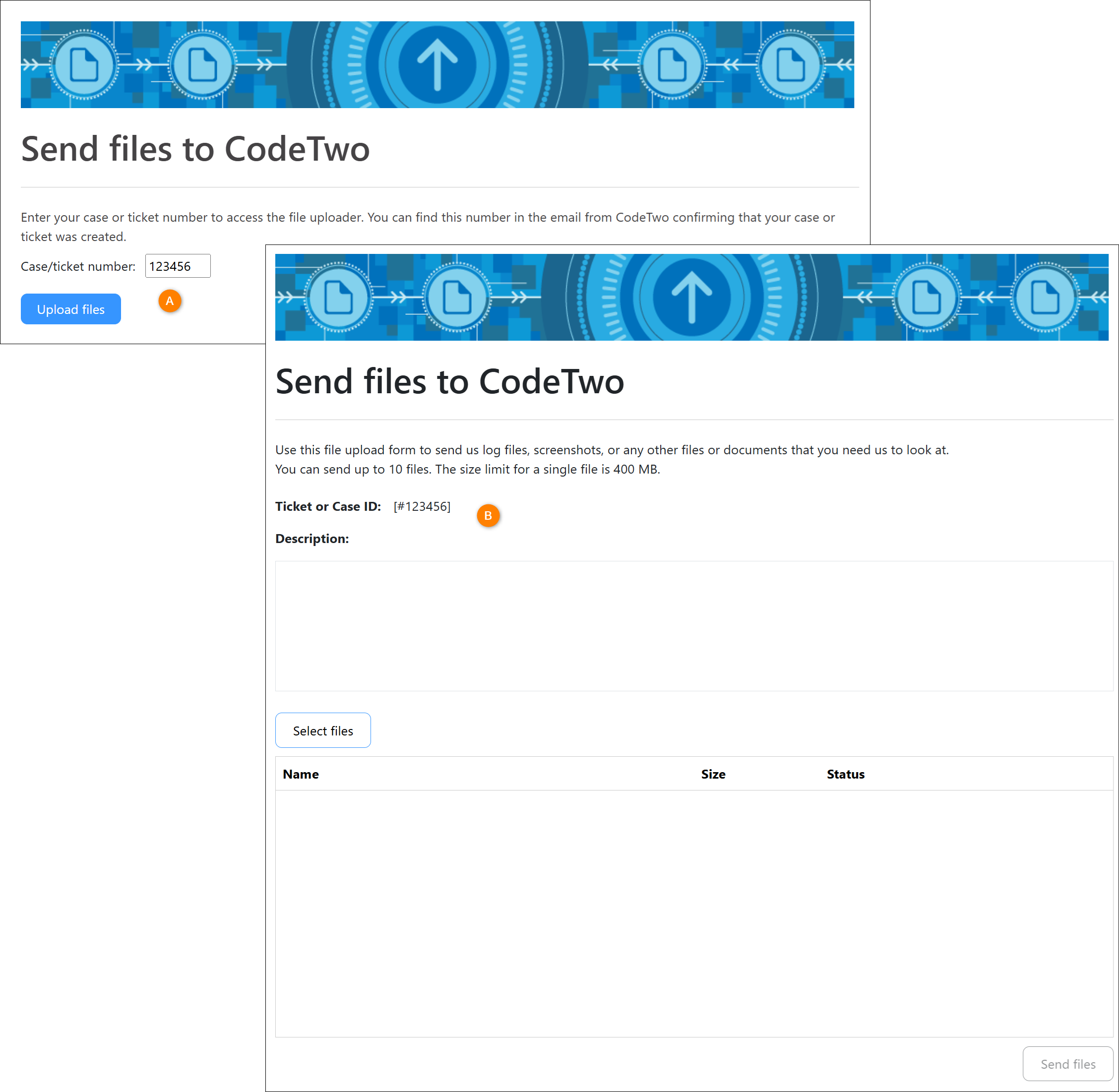Click the empty file list area
This screenshot has width=1119, height=1092.
[694, 913]
